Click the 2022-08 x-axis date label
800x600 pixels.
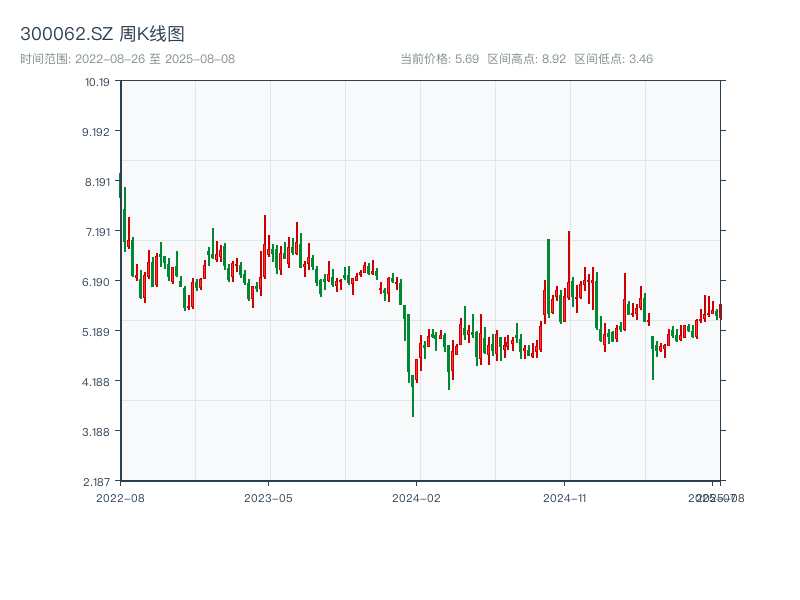(120, 497)
